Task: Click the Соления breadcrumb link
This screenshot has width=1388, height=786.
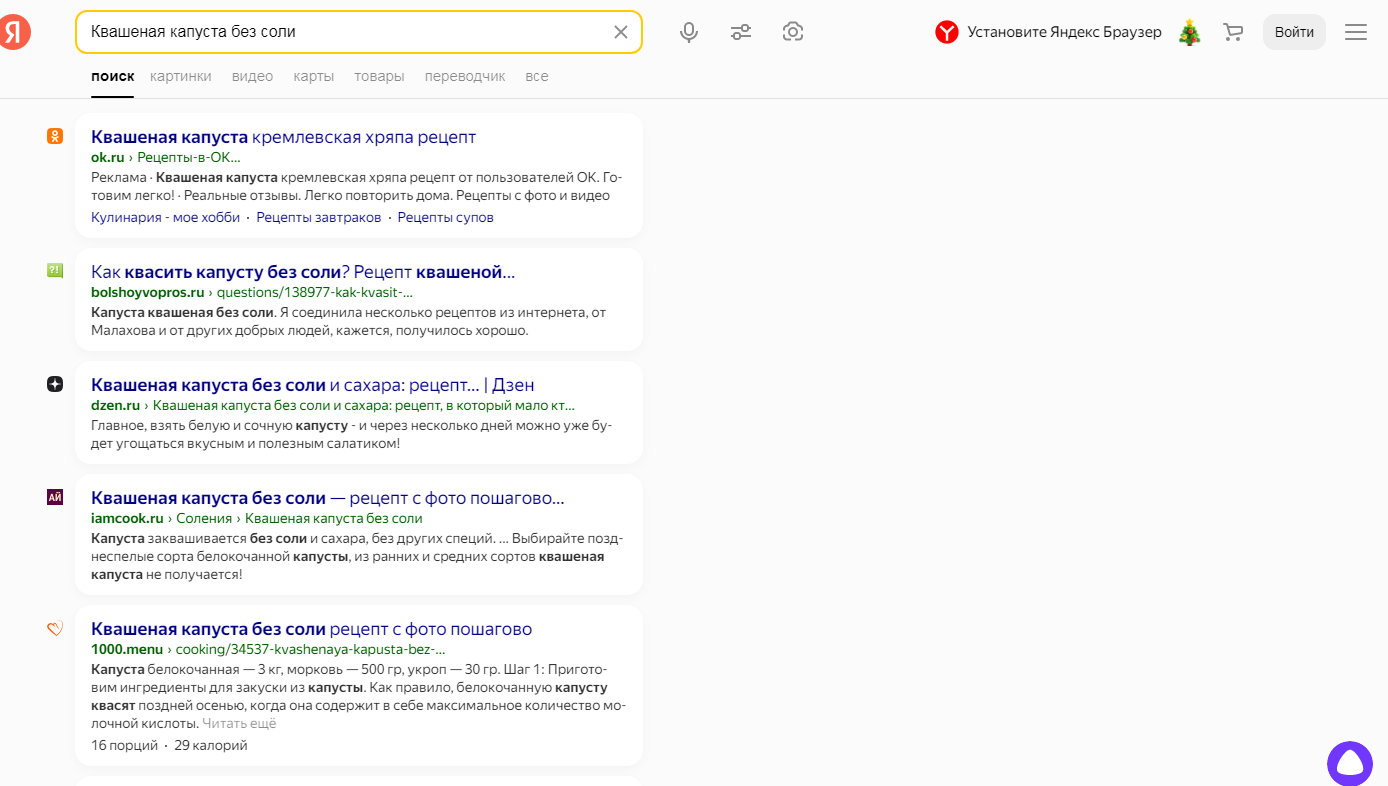Action: coord(204,518)
